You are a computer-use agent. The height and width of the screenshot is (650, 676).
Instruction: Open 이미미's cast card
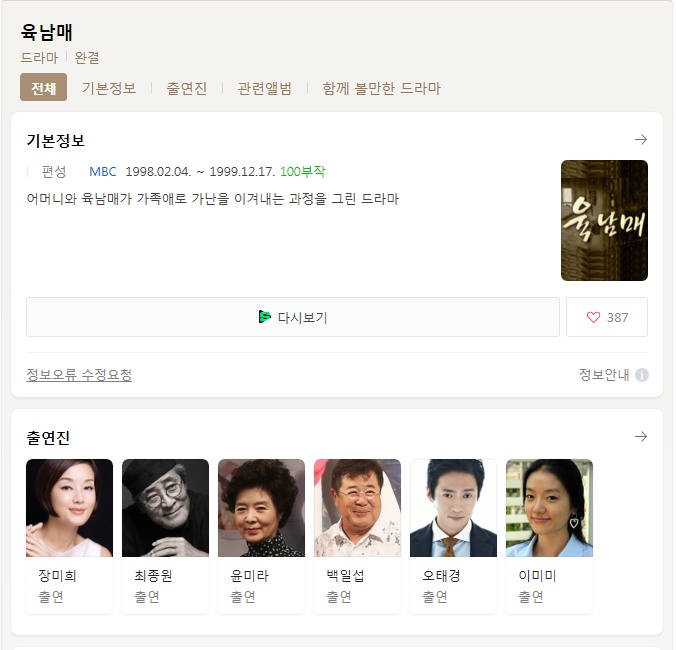pyautogui.click(x=549, y=536)
